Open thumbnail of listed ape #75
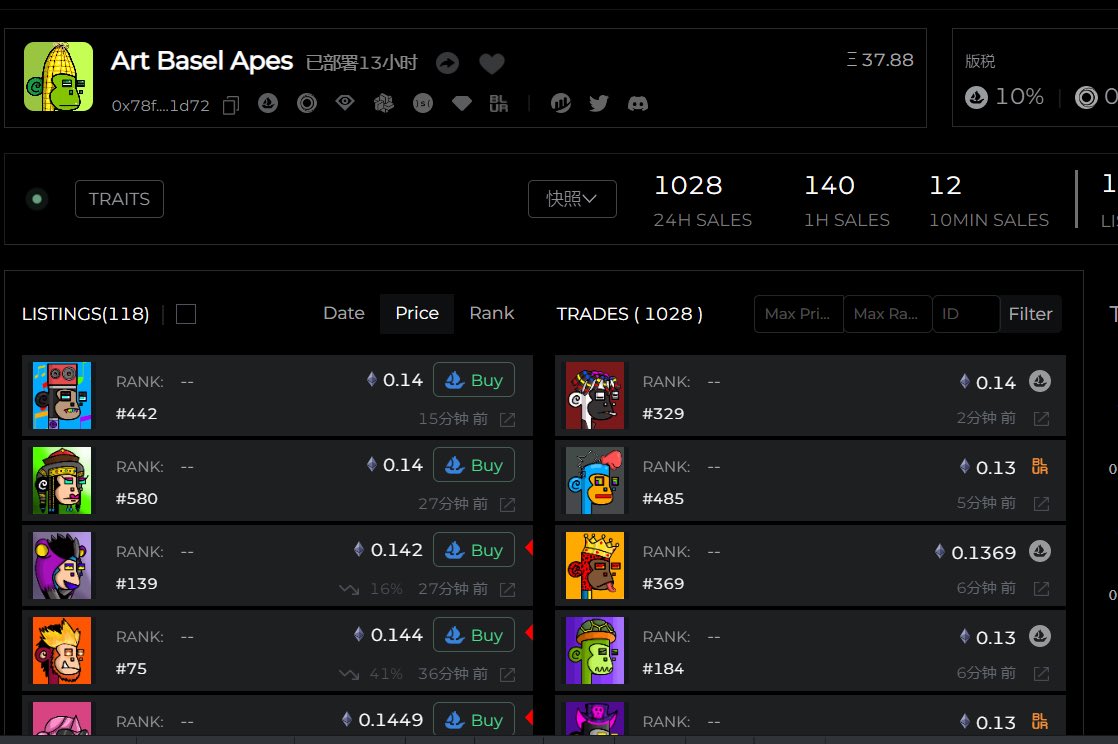The image size is (1118, 744). pyautogui.click(x=62, y=650)
